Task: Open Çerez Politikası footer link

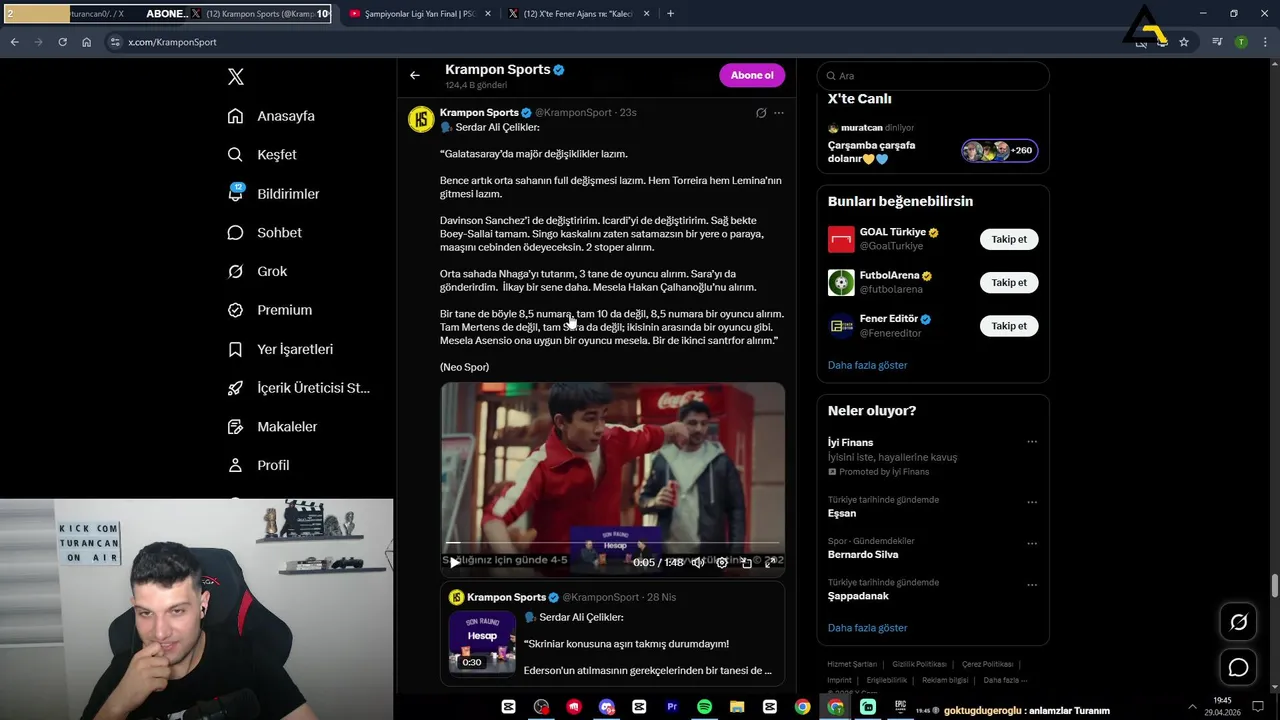Action: tap(987, 664)
